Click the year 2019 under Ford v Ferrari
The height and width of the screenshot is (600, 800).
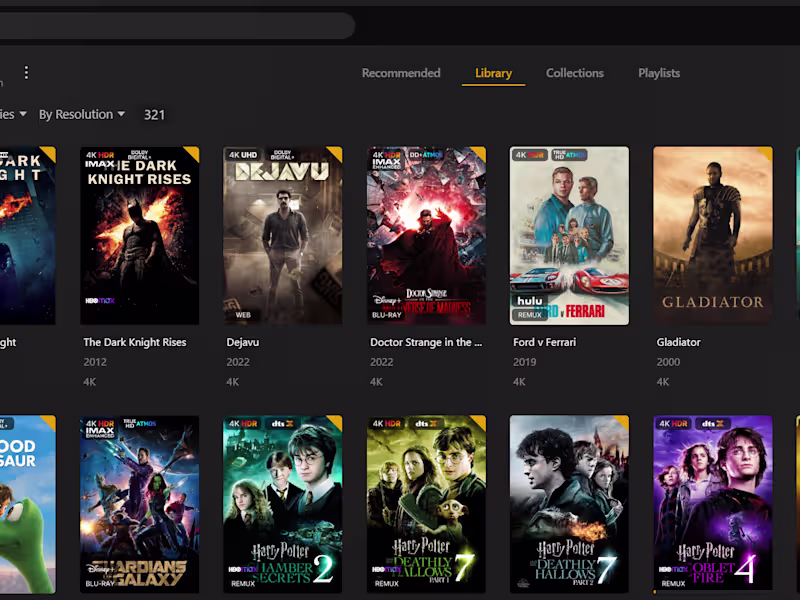click(x=519, y=362)
